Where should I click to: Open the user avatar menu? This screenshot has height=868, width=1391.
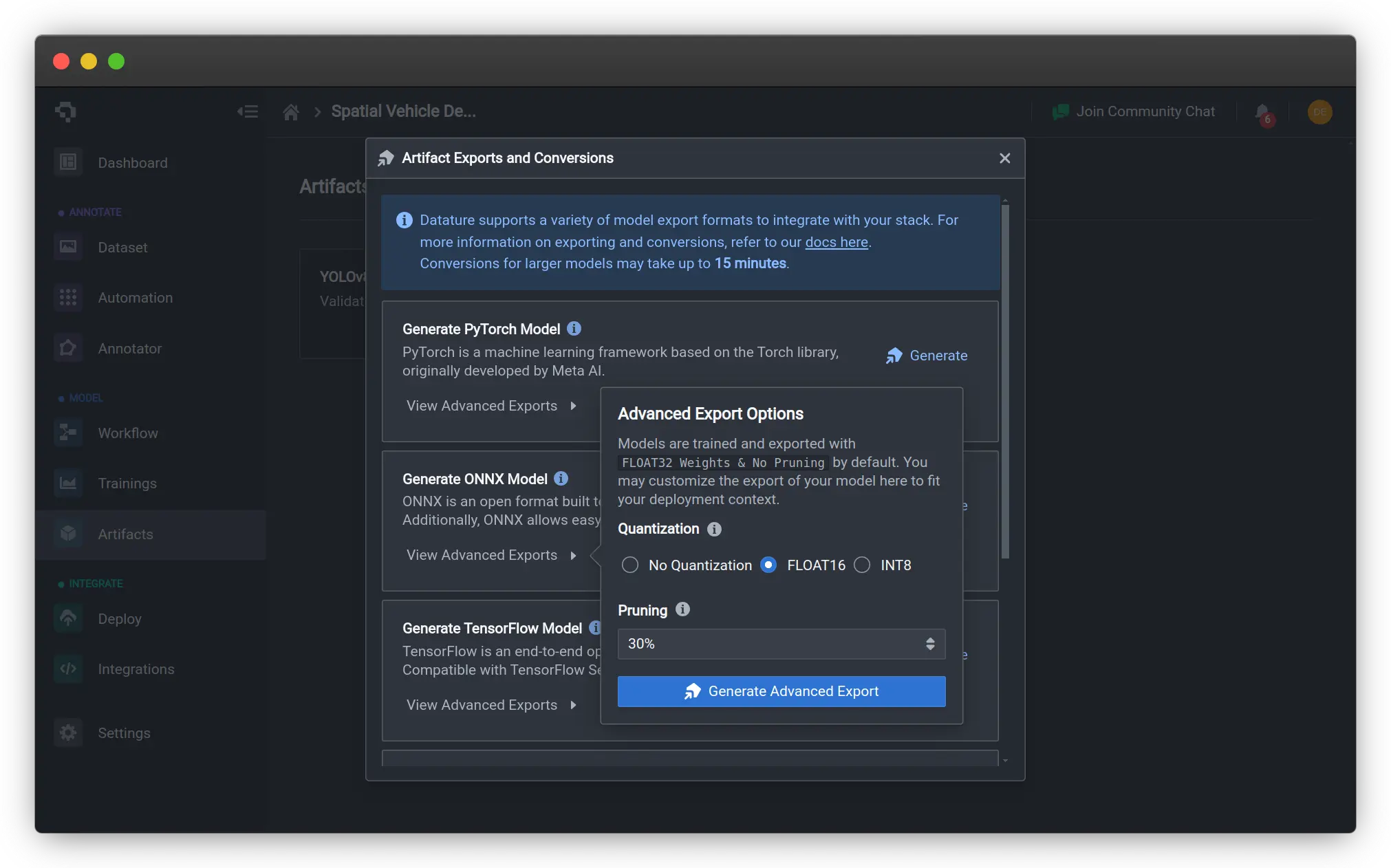[1319, 112]
